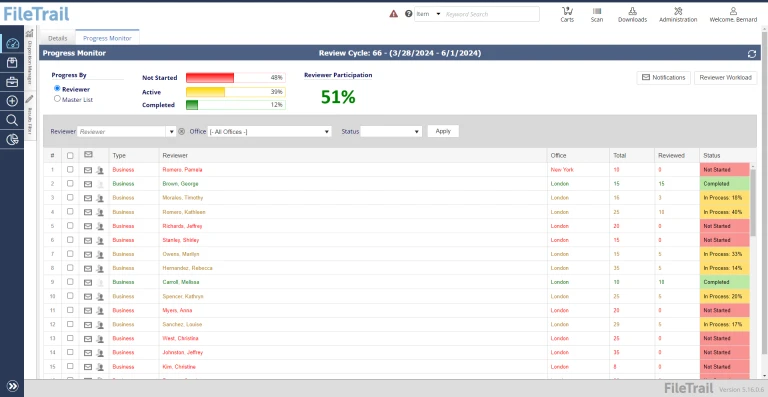Open the Office dropdown showing All Offices
This screenshot has height=397, width=768.
269,132
